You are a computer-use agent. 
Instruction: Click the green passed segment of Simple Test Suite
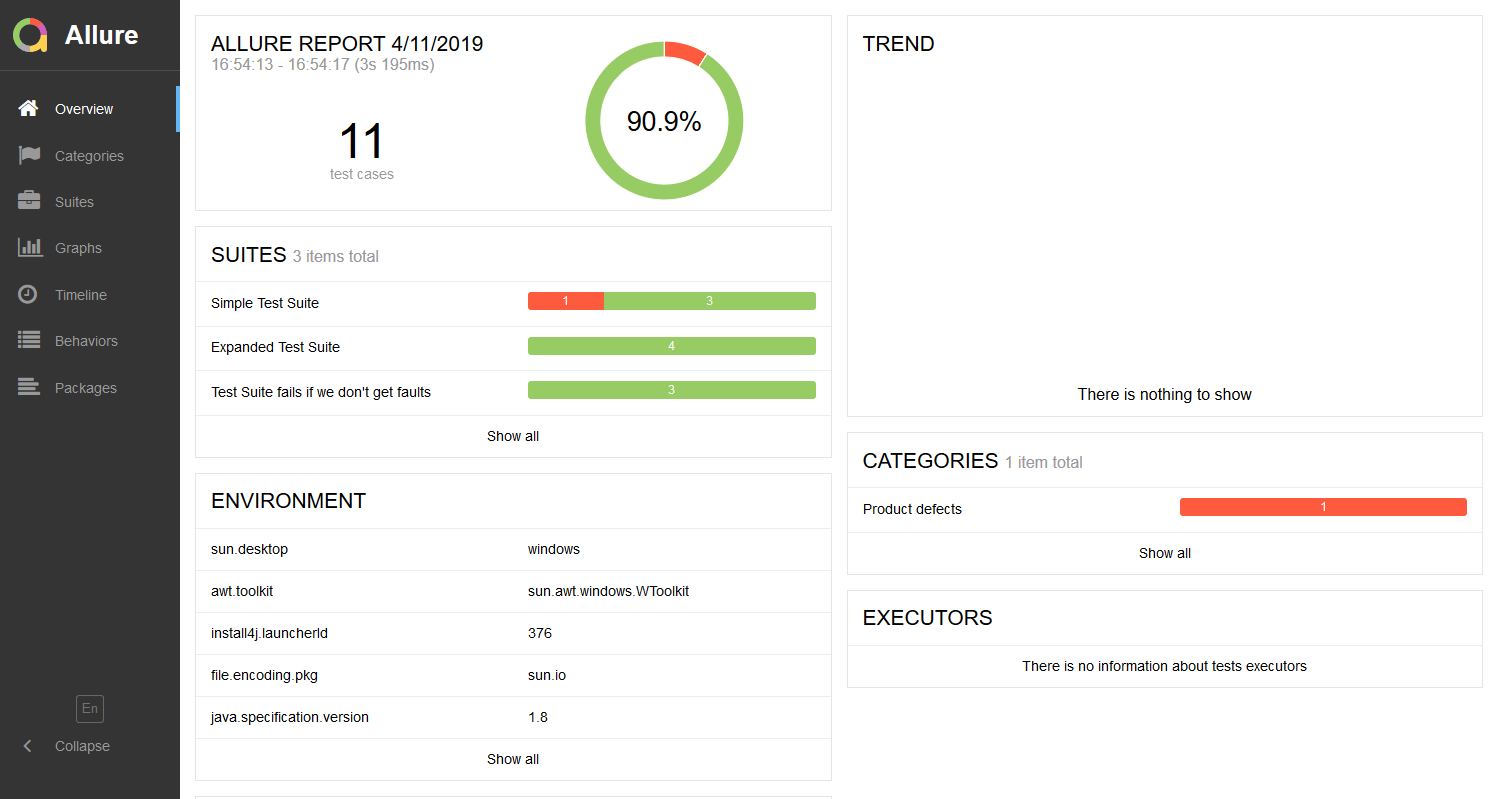[x=710, y=301]
